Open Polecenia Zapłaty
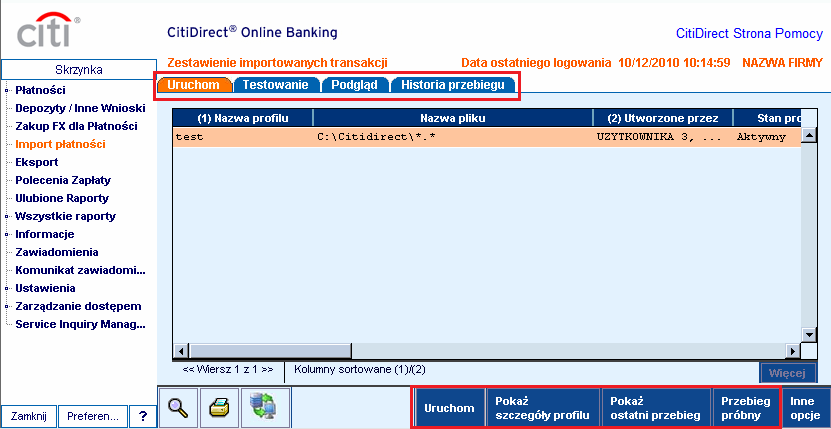Screen dimensions: 831x429 coord(63,180)
